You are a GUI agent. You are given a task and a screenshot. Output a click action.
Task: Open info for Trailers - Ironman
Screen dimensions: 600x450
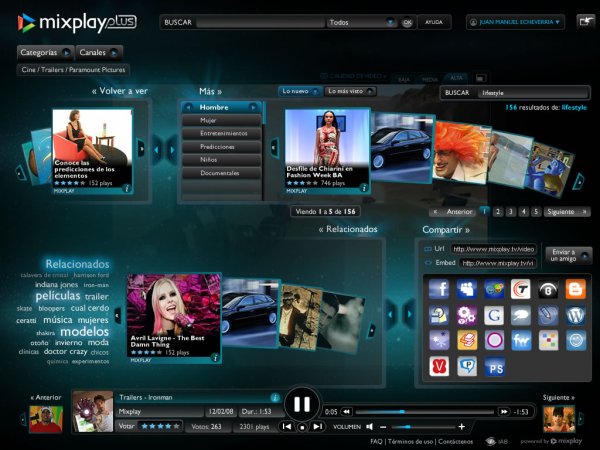[x=275, y=398]
